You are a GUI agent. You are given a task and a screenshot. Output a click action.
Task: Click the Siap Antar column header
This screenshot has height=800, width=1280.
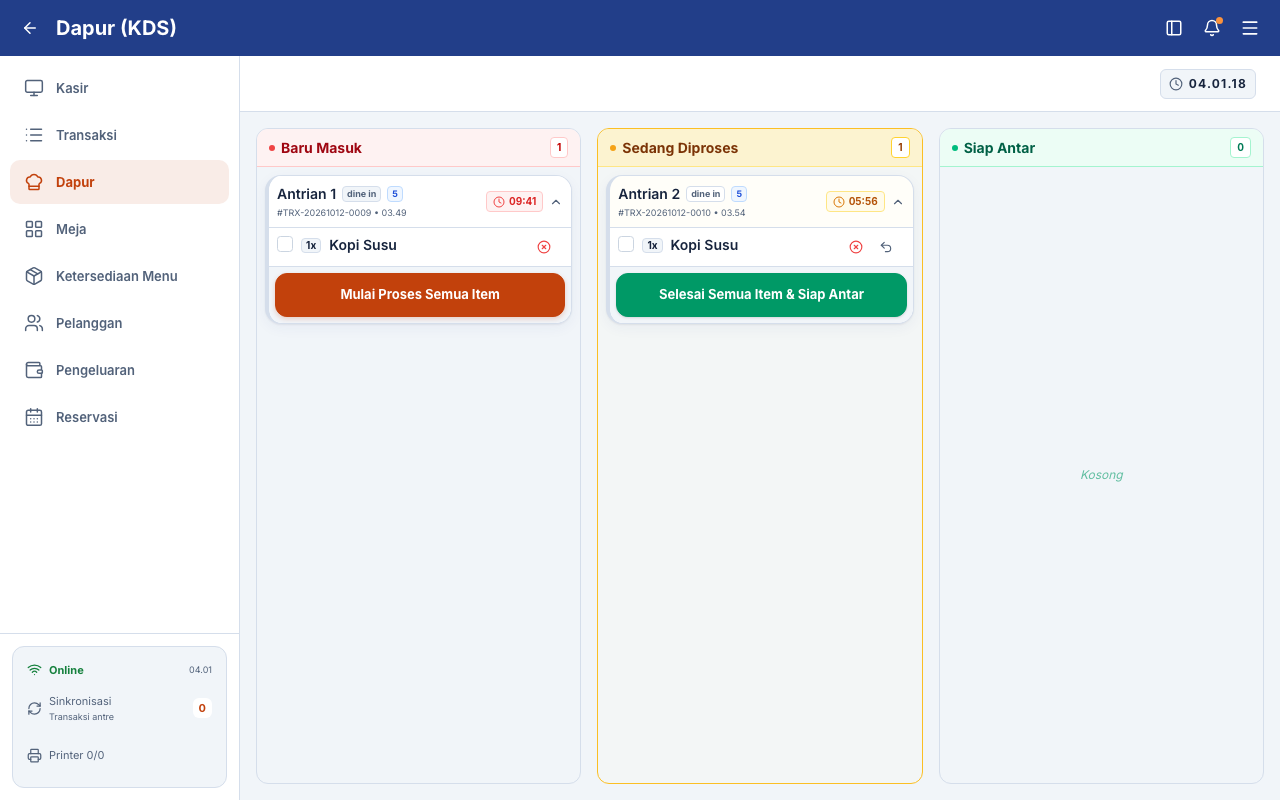tap(1101, 148)
